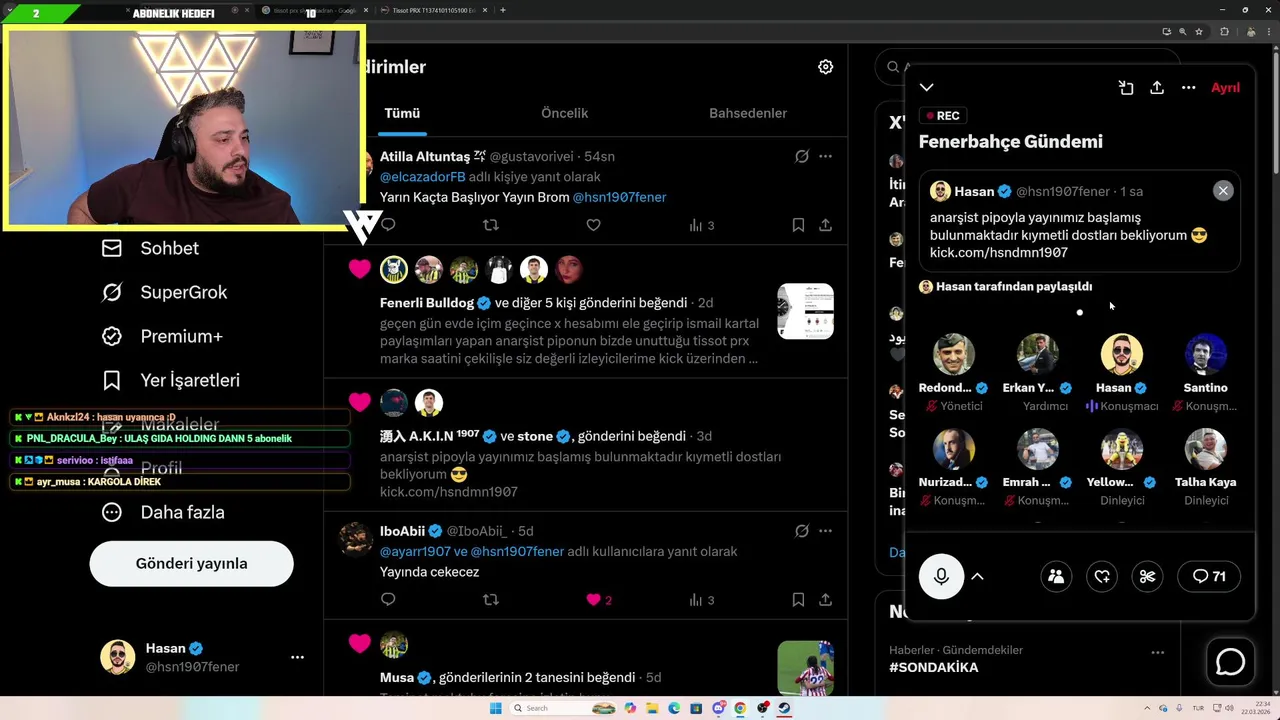Share Atilla Altuntaş post
Screen dimensions: 1280x720
(x=825, y=225)
